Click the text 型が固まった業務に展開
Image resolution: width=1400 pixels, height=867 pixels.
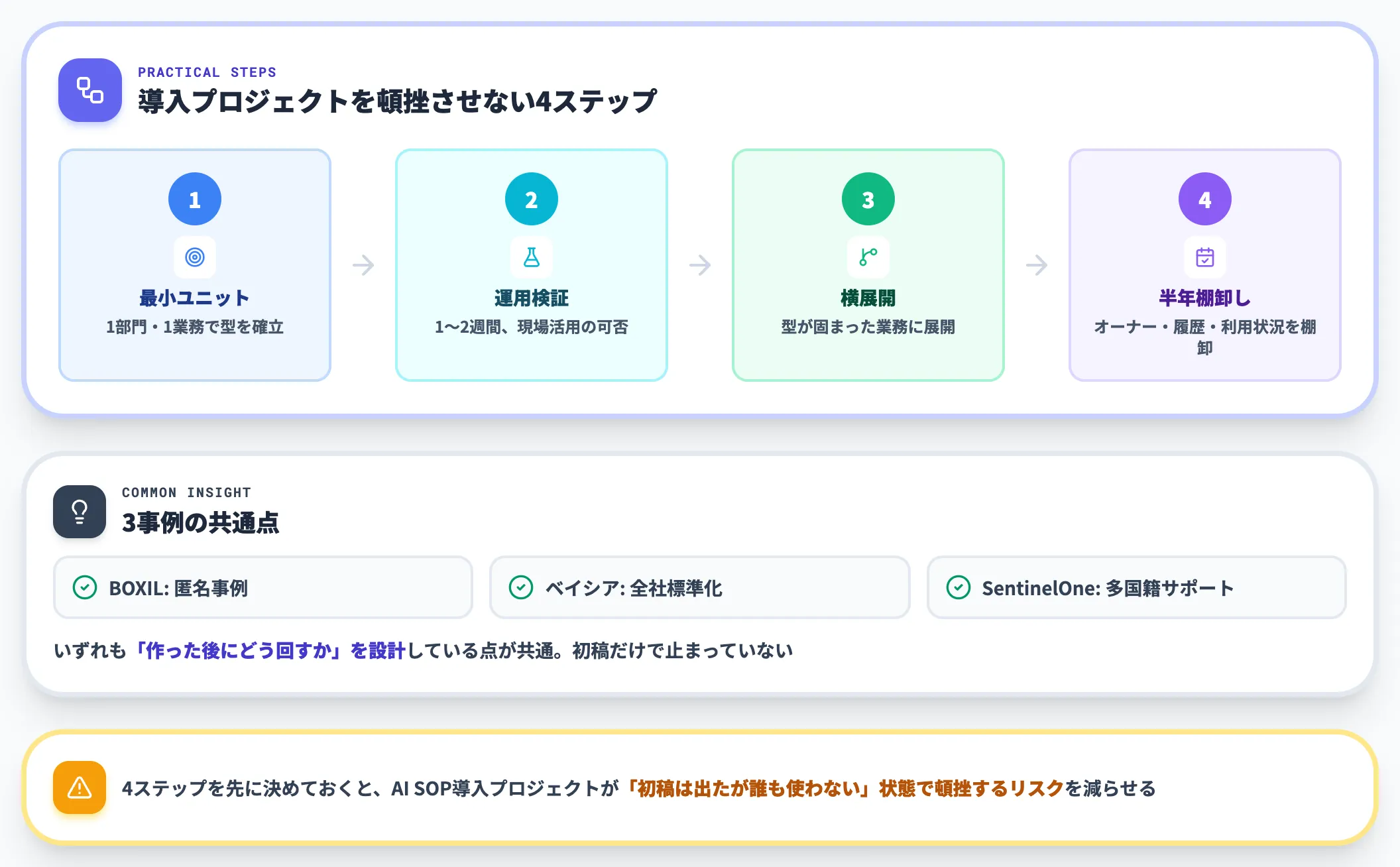point(868,327)
